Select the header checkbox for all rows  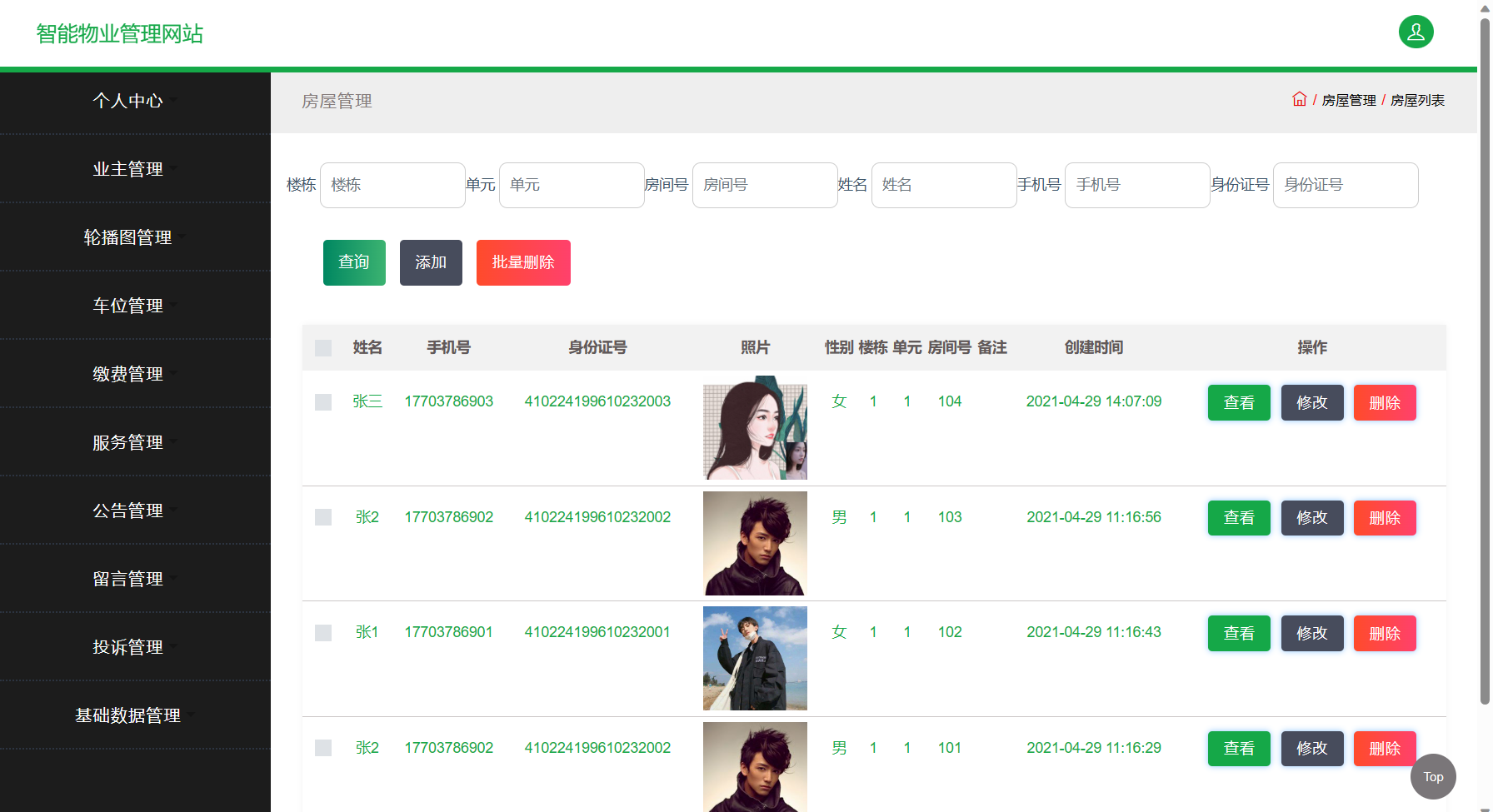[323, 348]
